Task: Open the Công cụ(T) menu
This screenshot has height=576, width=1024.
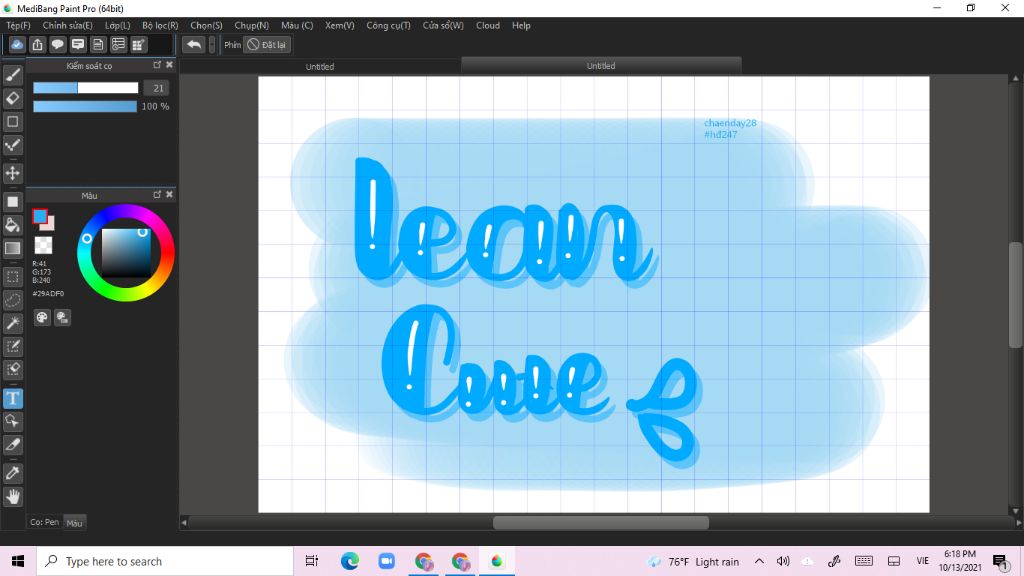Action: pos(389,25)
